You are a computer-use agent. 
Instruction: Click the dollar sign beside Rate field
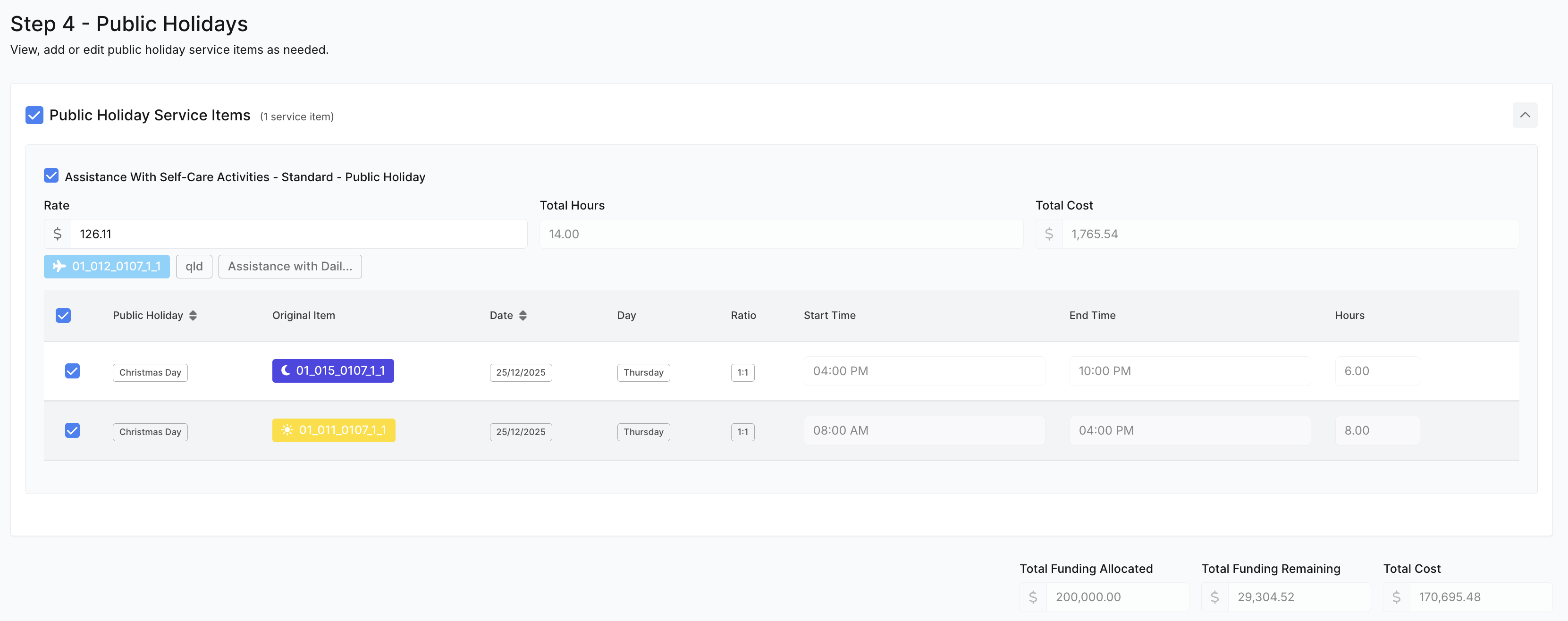(57, 234)
